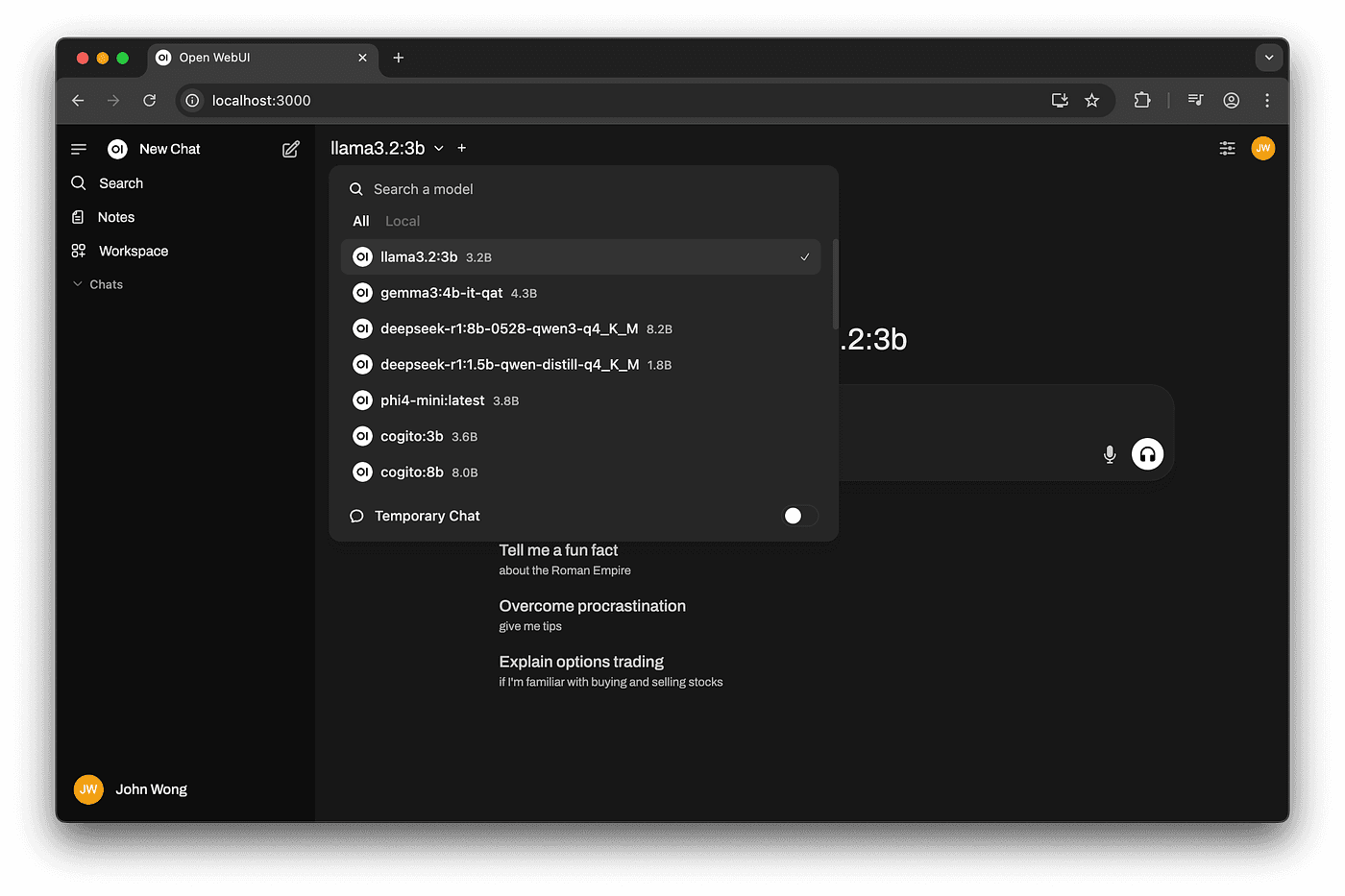The height and width of the screenshot is (896, 1345).
Task: Open the JW user avatar menu at top right
Action: [1263, 148]
